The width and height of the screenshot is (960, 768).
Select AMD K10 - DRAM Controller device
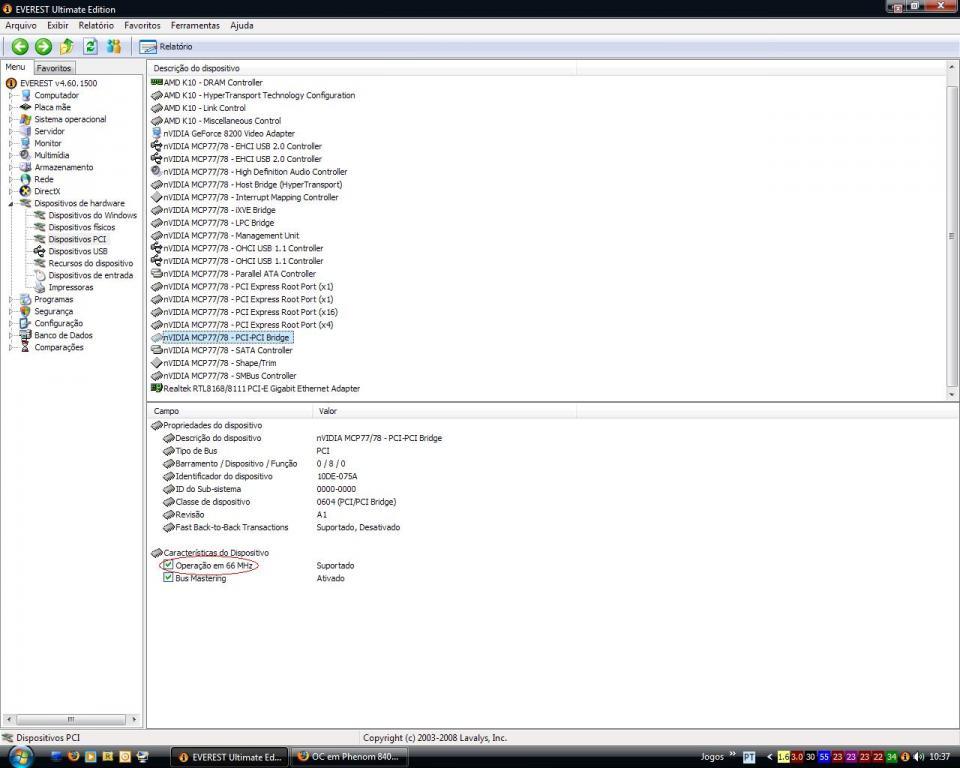coord(212,83)
